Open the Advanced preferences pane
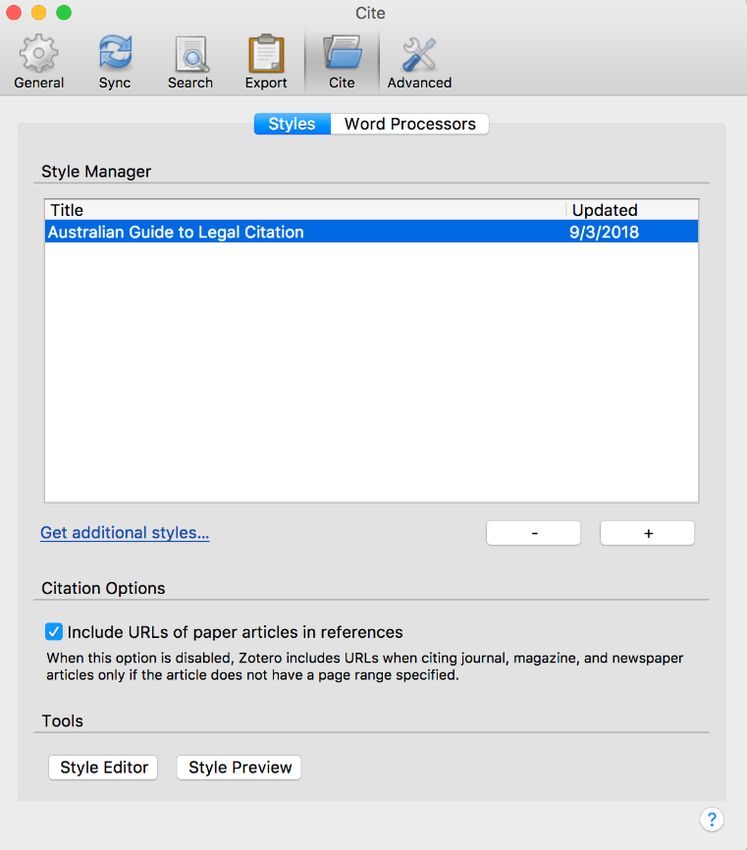Viewport: 747px width, 850px height. (x=419, y=62)
